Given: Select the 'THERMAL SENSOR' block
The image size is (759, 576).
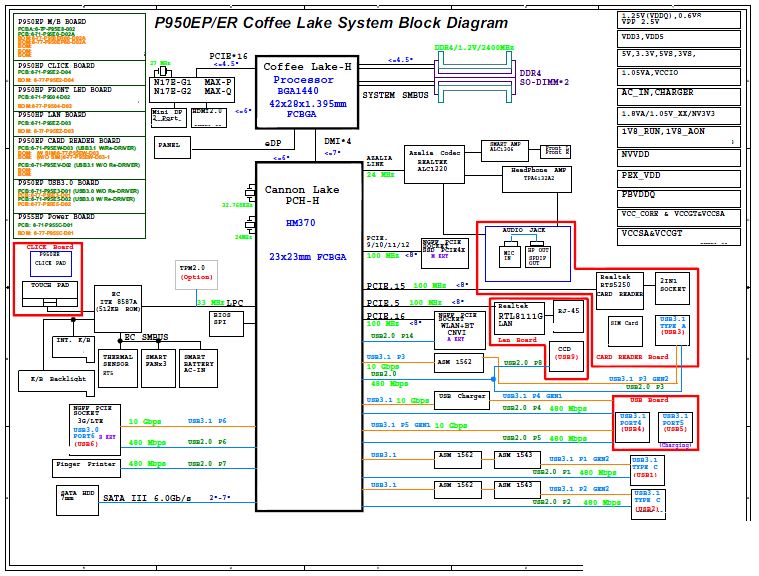Looking at the screenshot, I should coord(118,368).
